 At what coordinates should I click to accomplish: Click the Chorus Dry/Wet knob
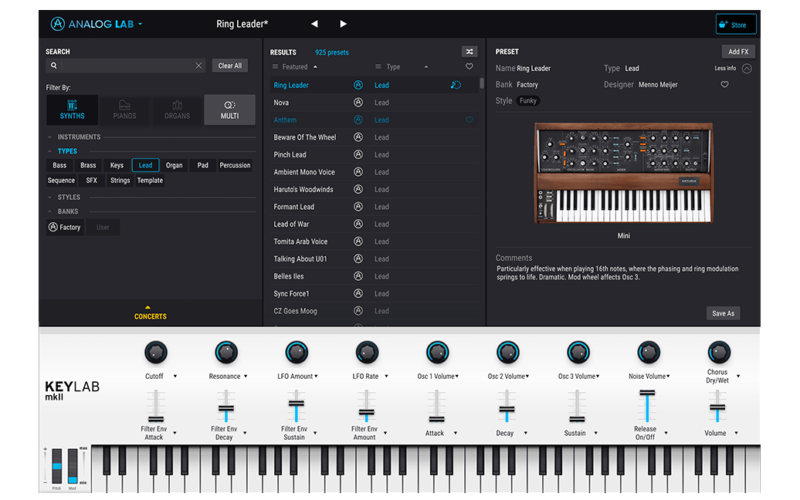(x=719, y=353)
